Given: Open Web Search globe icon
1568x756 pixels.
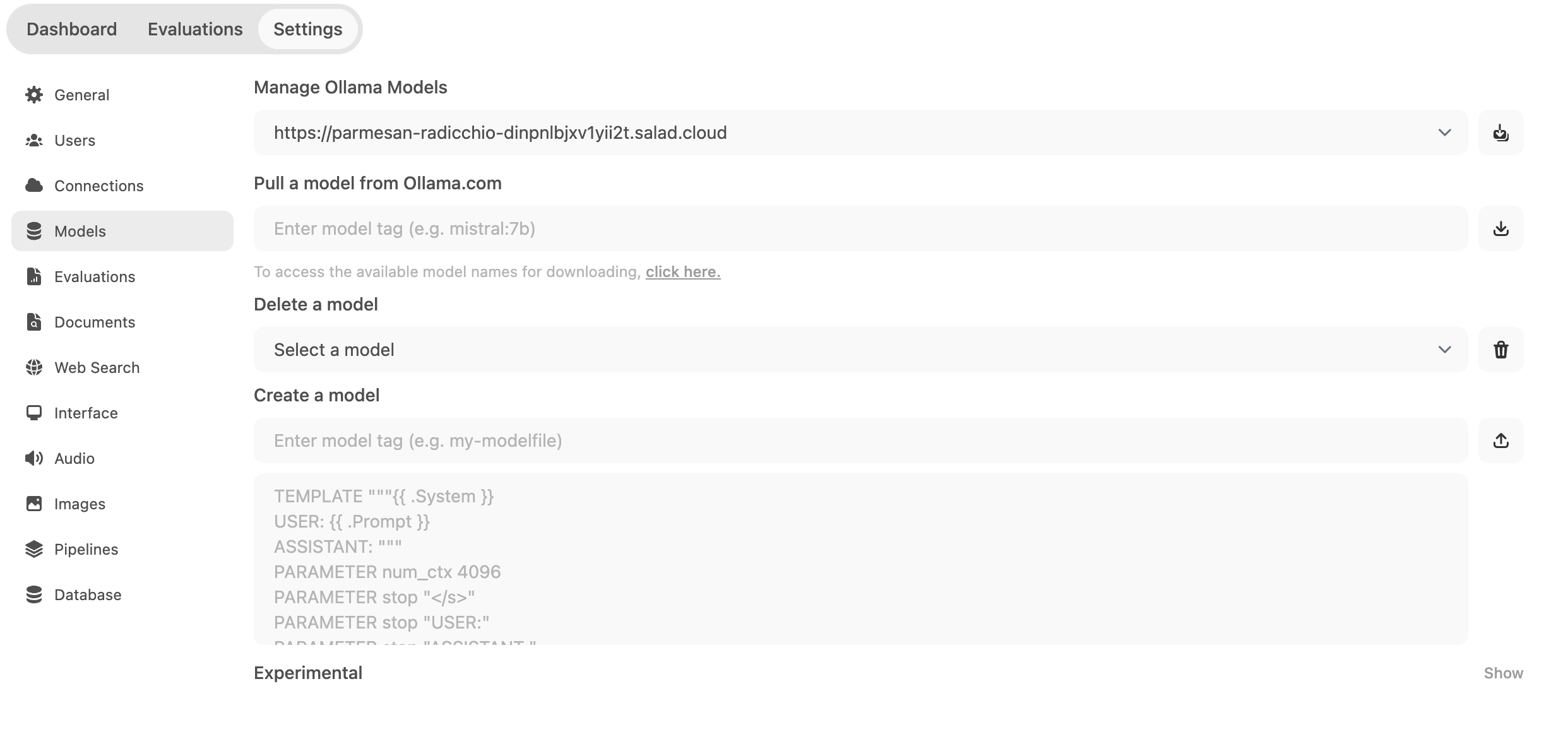Looking at the screenshot, I should 34,367.
